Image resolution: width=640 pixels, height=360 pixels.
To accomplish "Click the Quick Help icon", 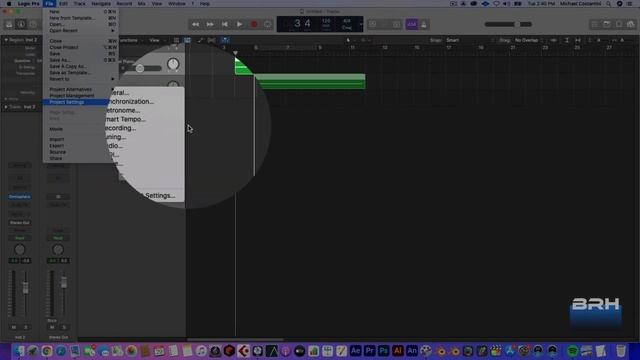I will point(33,24).
